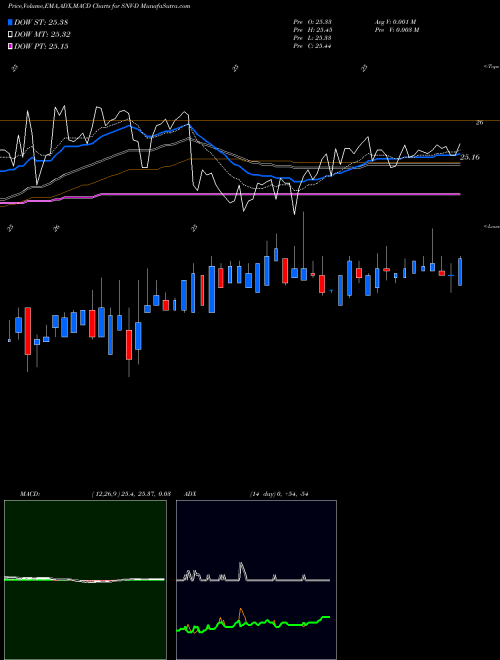Click the white DOW MT legend swatch
The width and height of the screenshot is (500, 660).
coord(11,35)
